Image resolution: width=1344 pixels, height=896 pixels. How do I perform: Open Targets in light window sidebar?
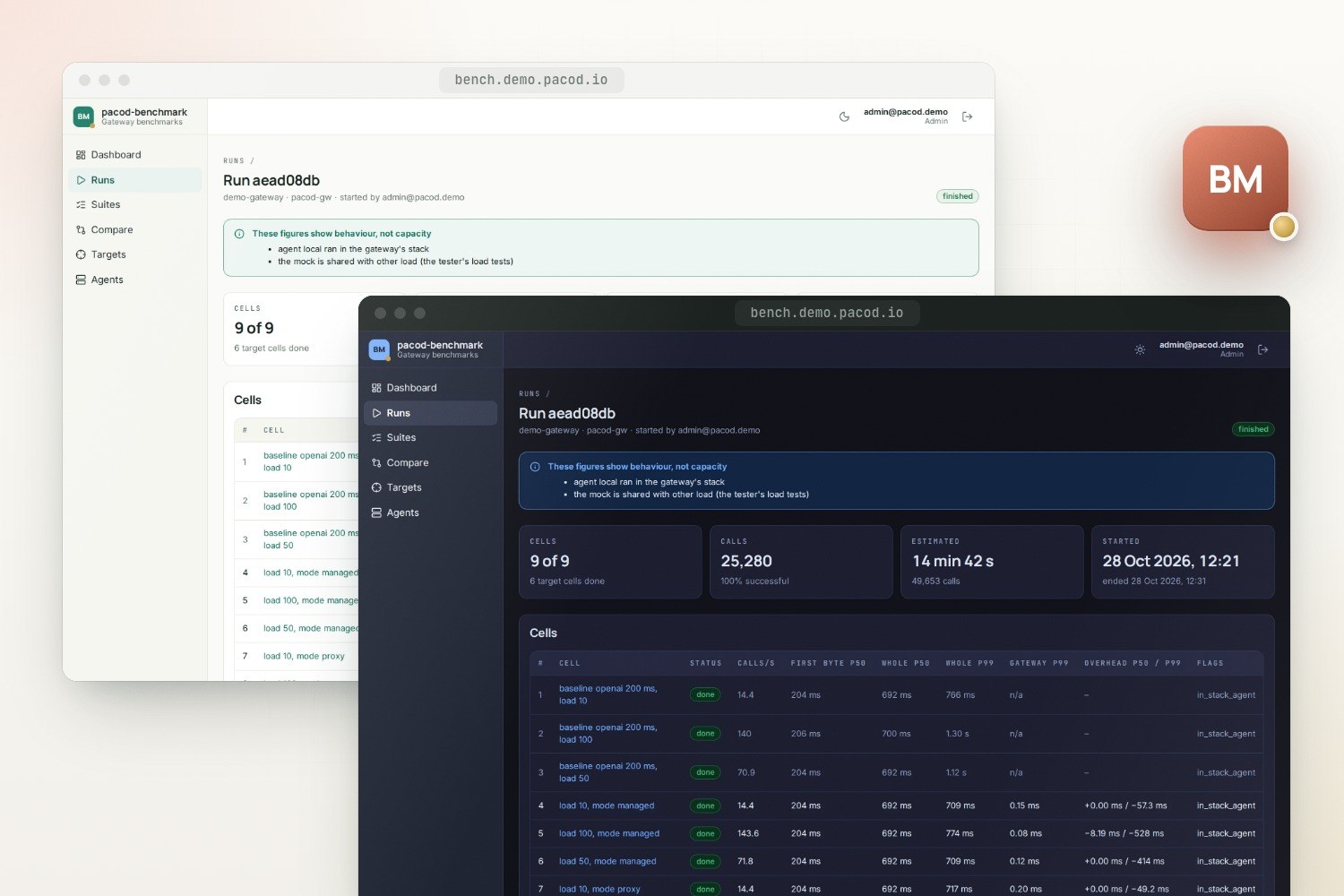135,254
